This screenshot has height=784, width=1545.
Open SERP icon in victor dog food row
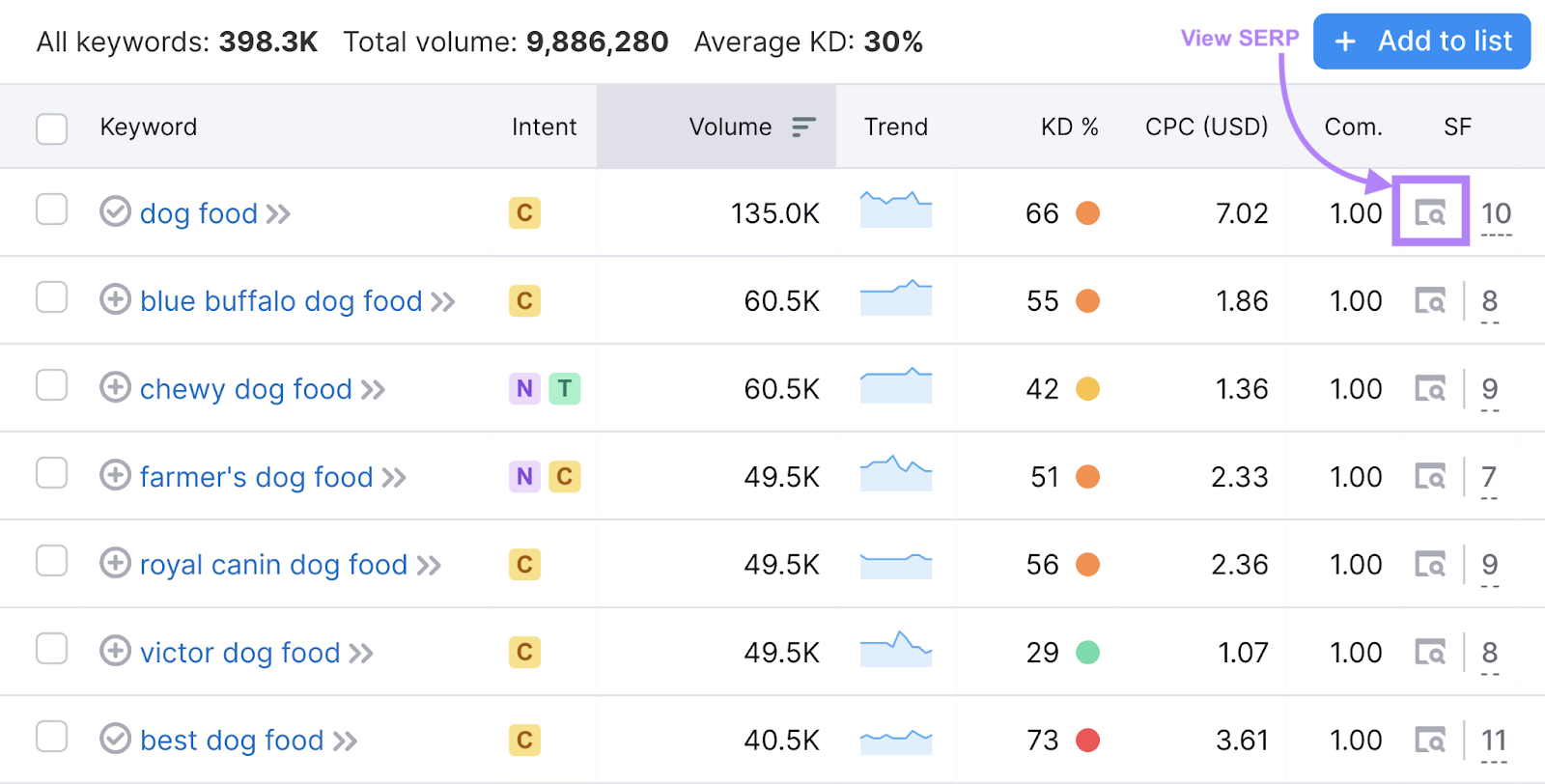(x=1430, y=653)
